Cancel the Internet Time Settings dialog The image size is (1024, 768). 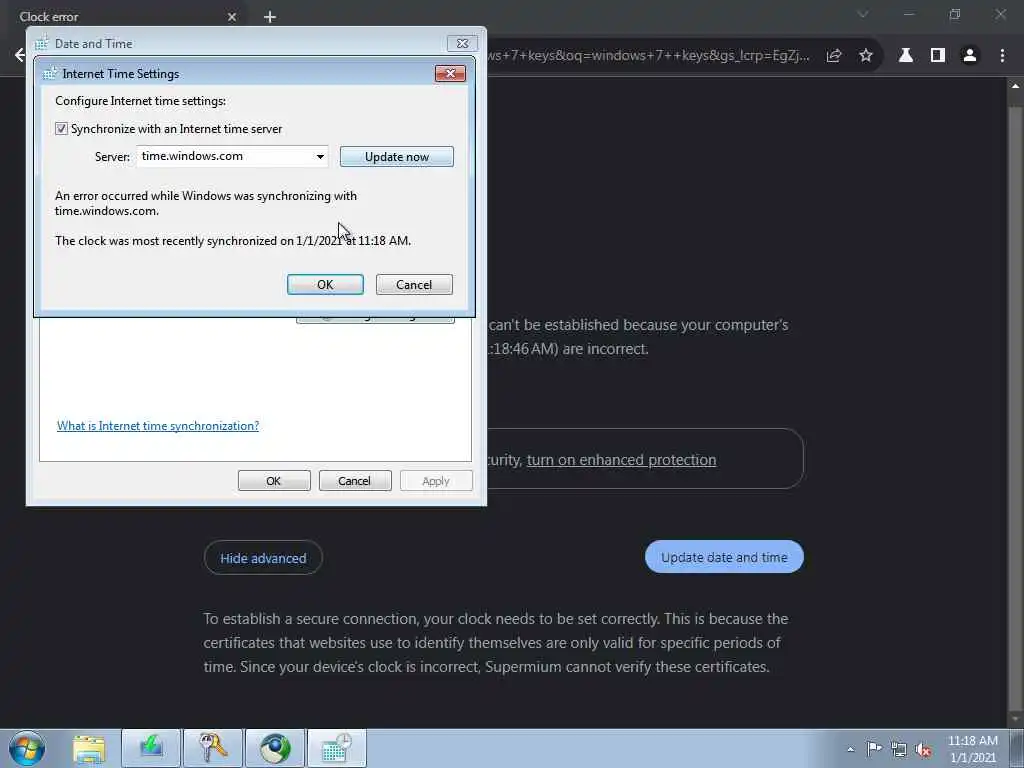coord(414,285)
